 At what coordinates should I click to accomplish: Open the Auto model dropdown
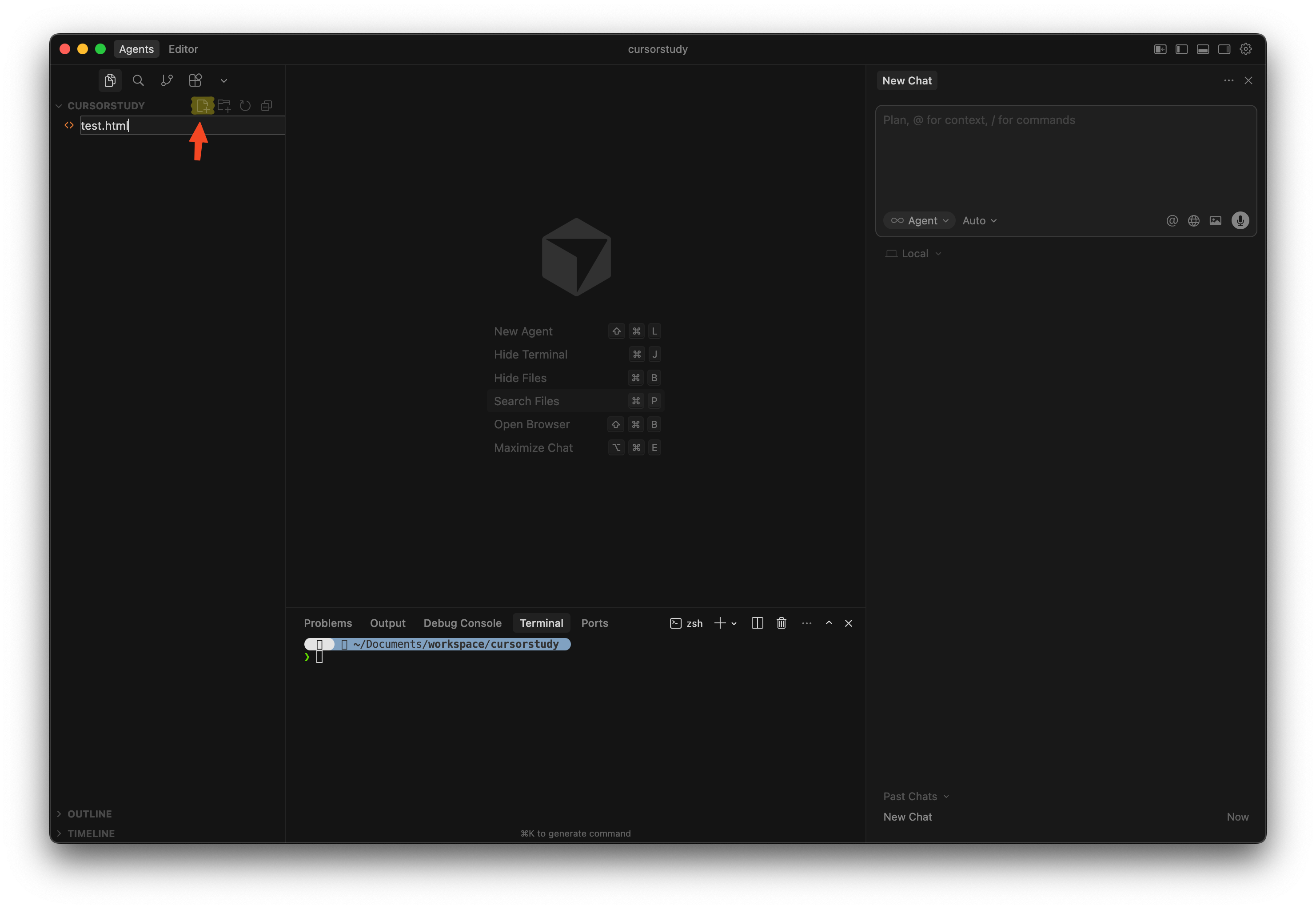[979, 220]
